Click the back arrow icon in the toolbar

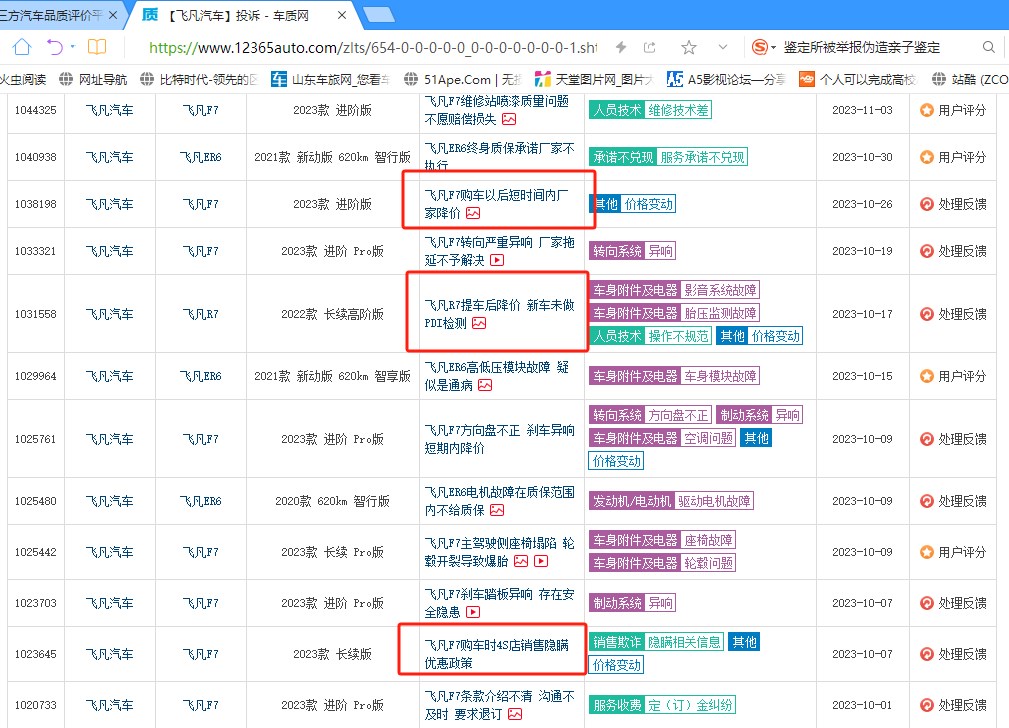click(55, 47)
